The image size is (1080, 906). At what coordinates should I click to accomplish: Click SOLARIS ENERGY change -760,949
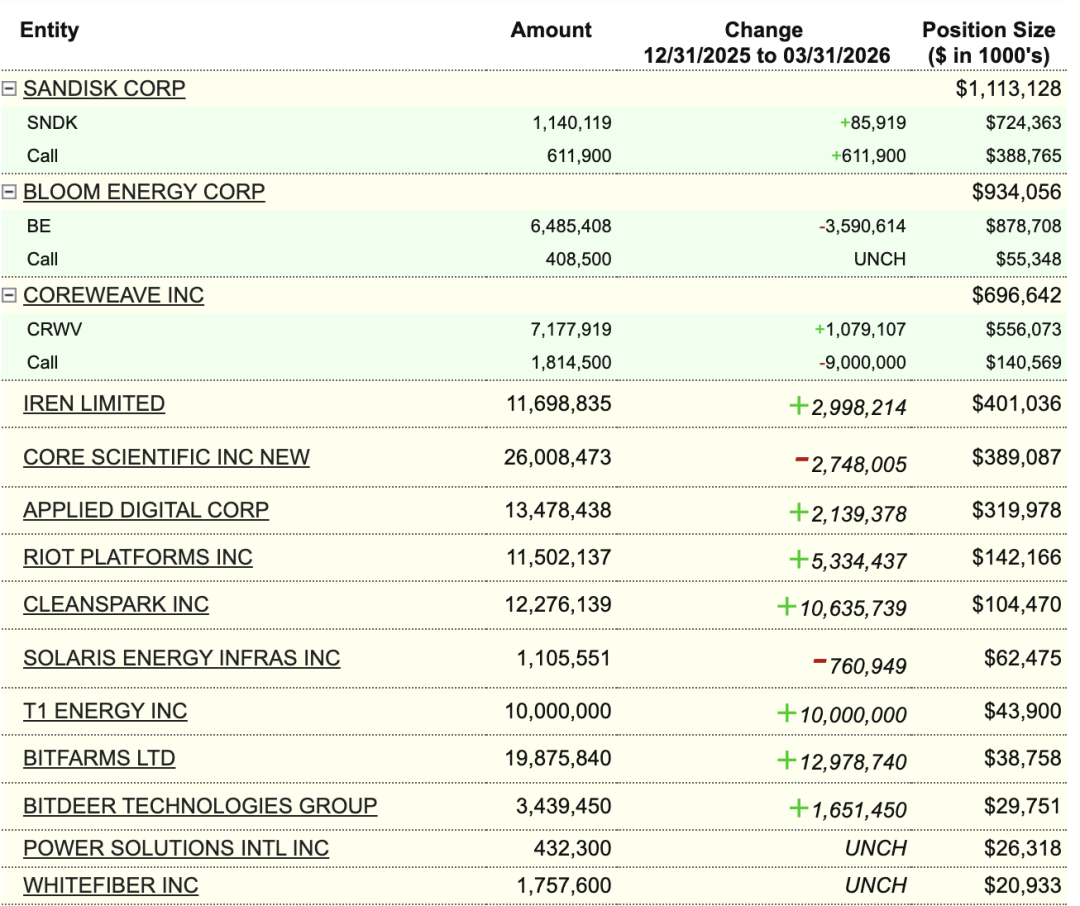[x=860, y=664]
